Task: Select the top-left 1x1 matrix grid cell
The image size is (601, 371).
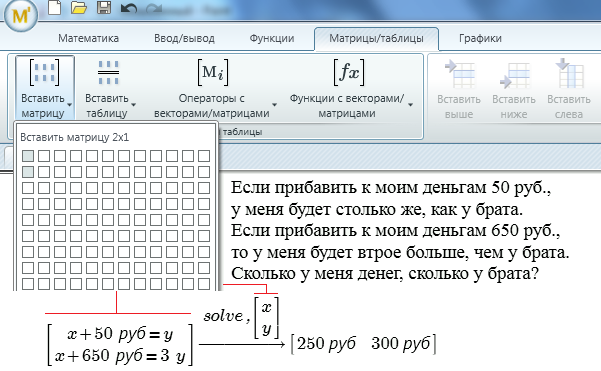Action: 28,156
